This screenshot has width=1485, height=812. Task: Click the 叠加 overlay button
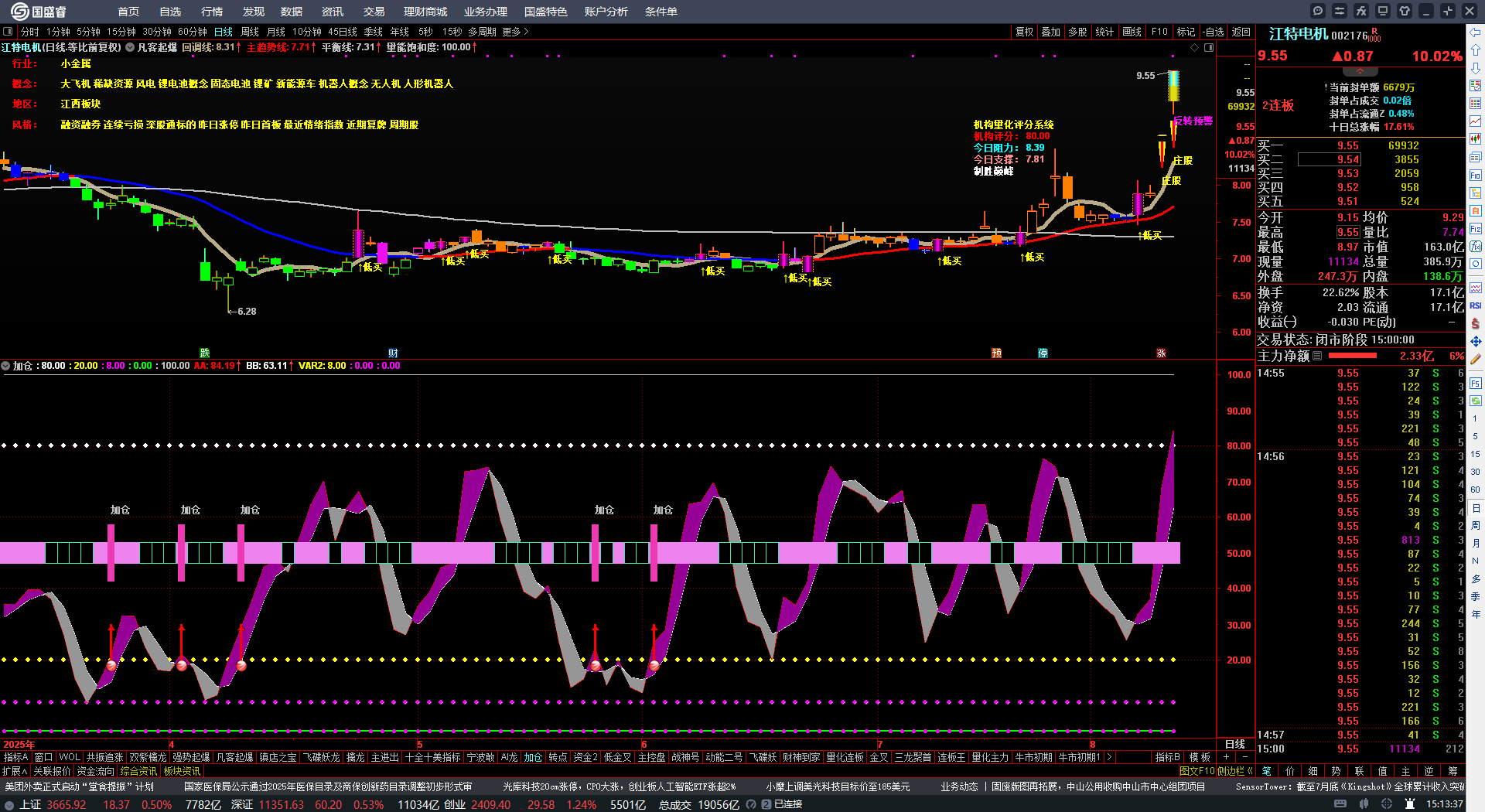(x=1050, y=32)
